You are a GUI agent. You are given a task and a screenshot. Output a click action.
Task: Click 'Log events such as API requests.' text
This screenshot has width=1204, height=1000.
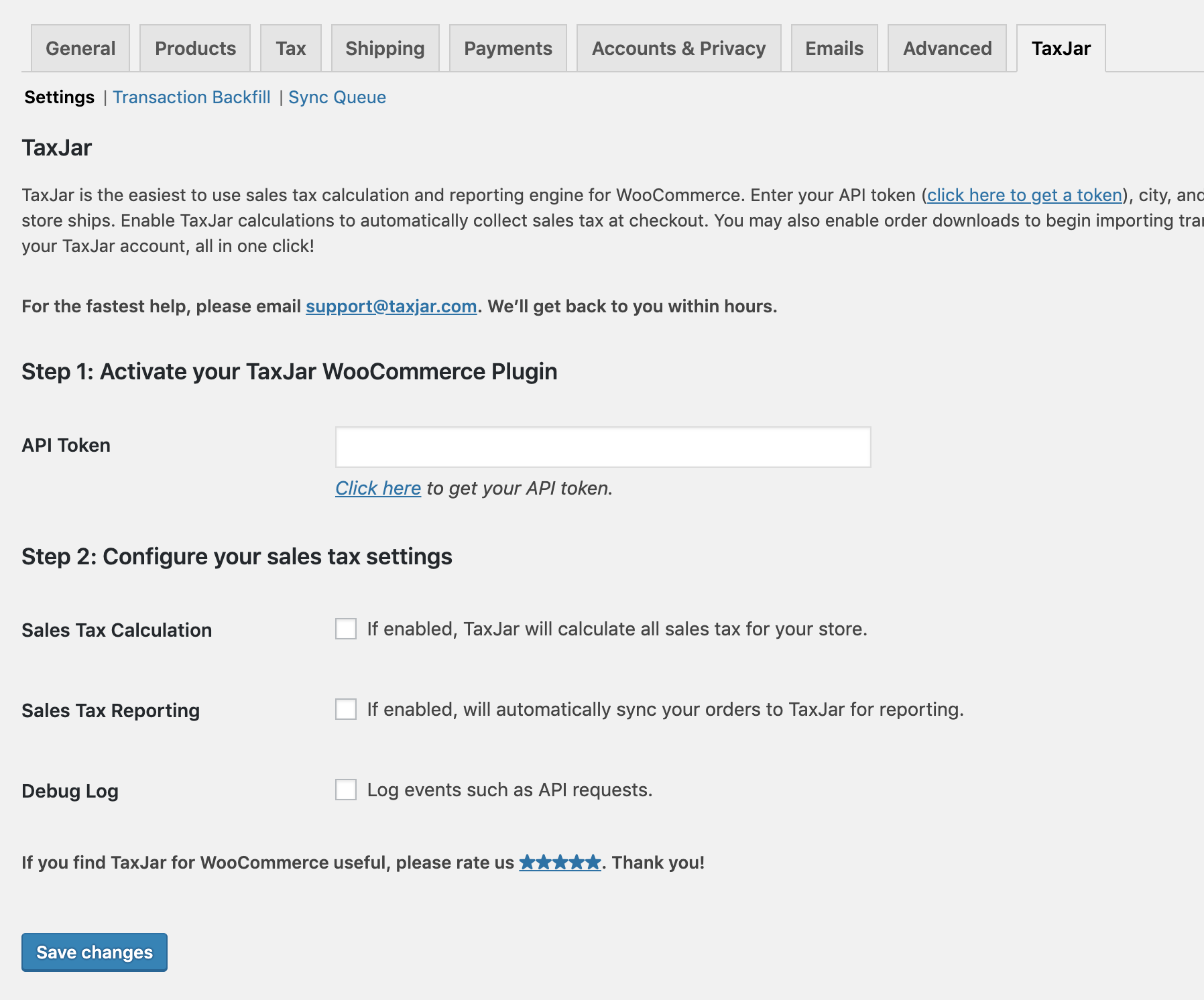point(509,790)
